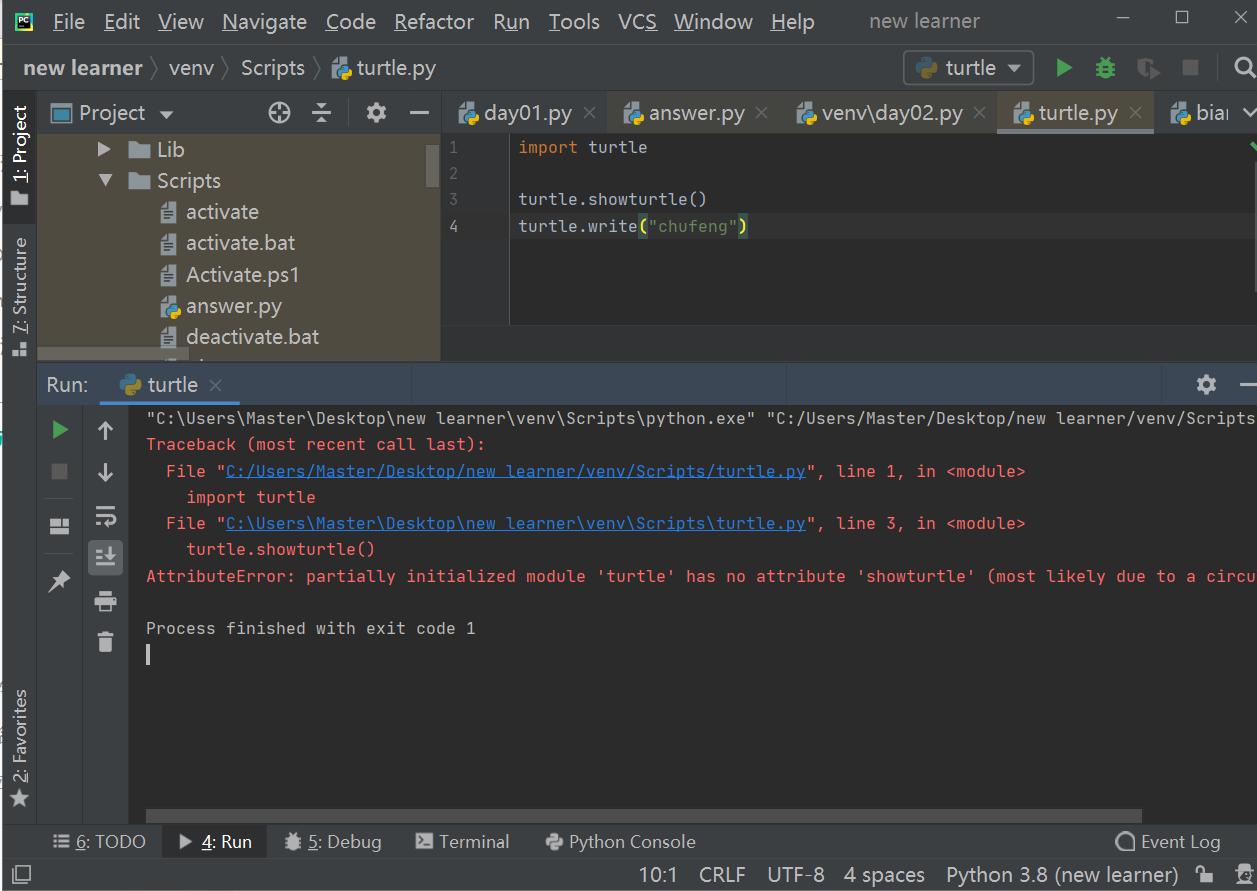Screen dimensions: 1257x891
Task: Stop process in Run panel
Action: pyautogui.click(x=60, y=471)
